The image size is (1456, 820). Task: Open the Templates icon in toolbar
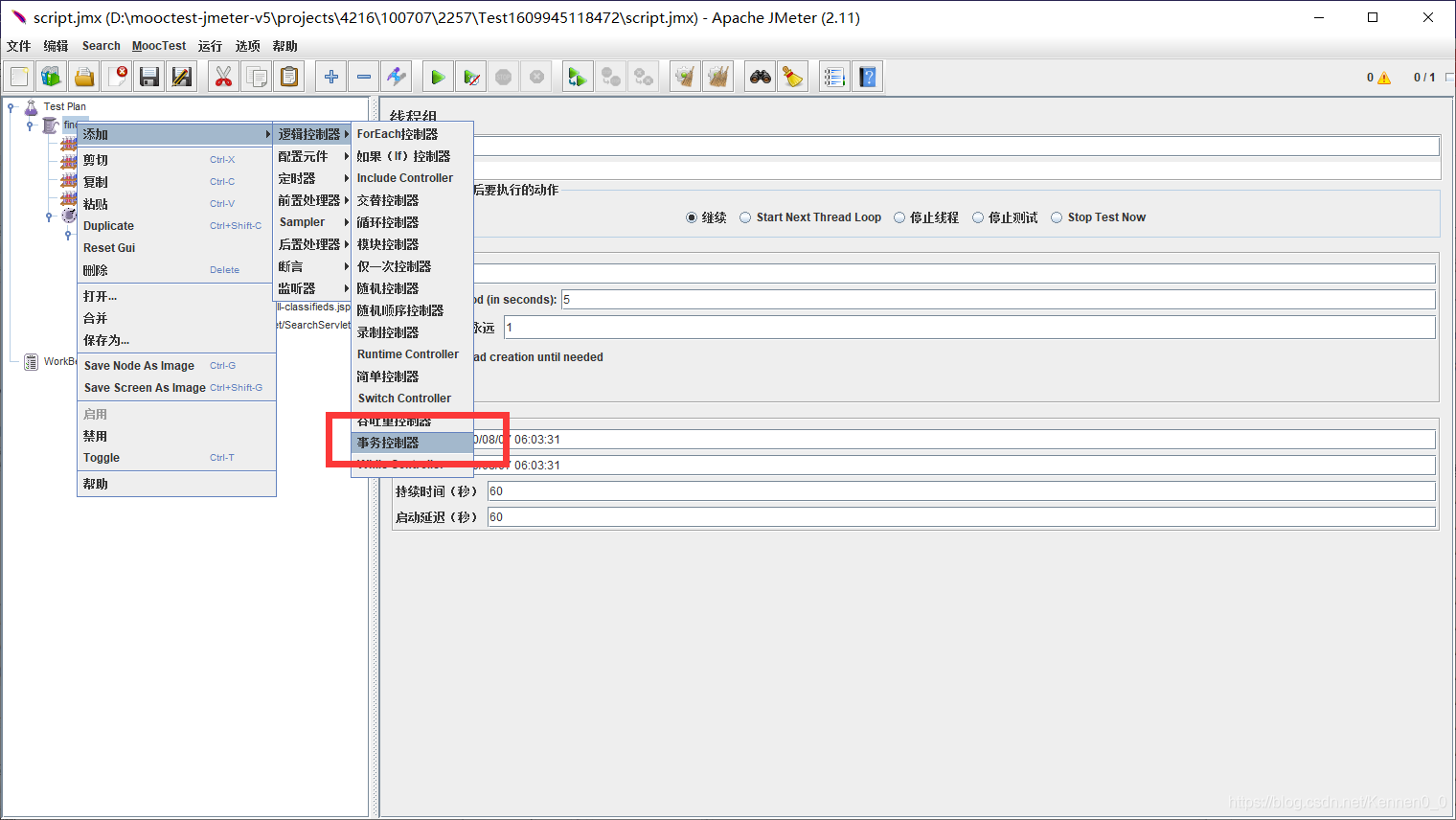52,77
